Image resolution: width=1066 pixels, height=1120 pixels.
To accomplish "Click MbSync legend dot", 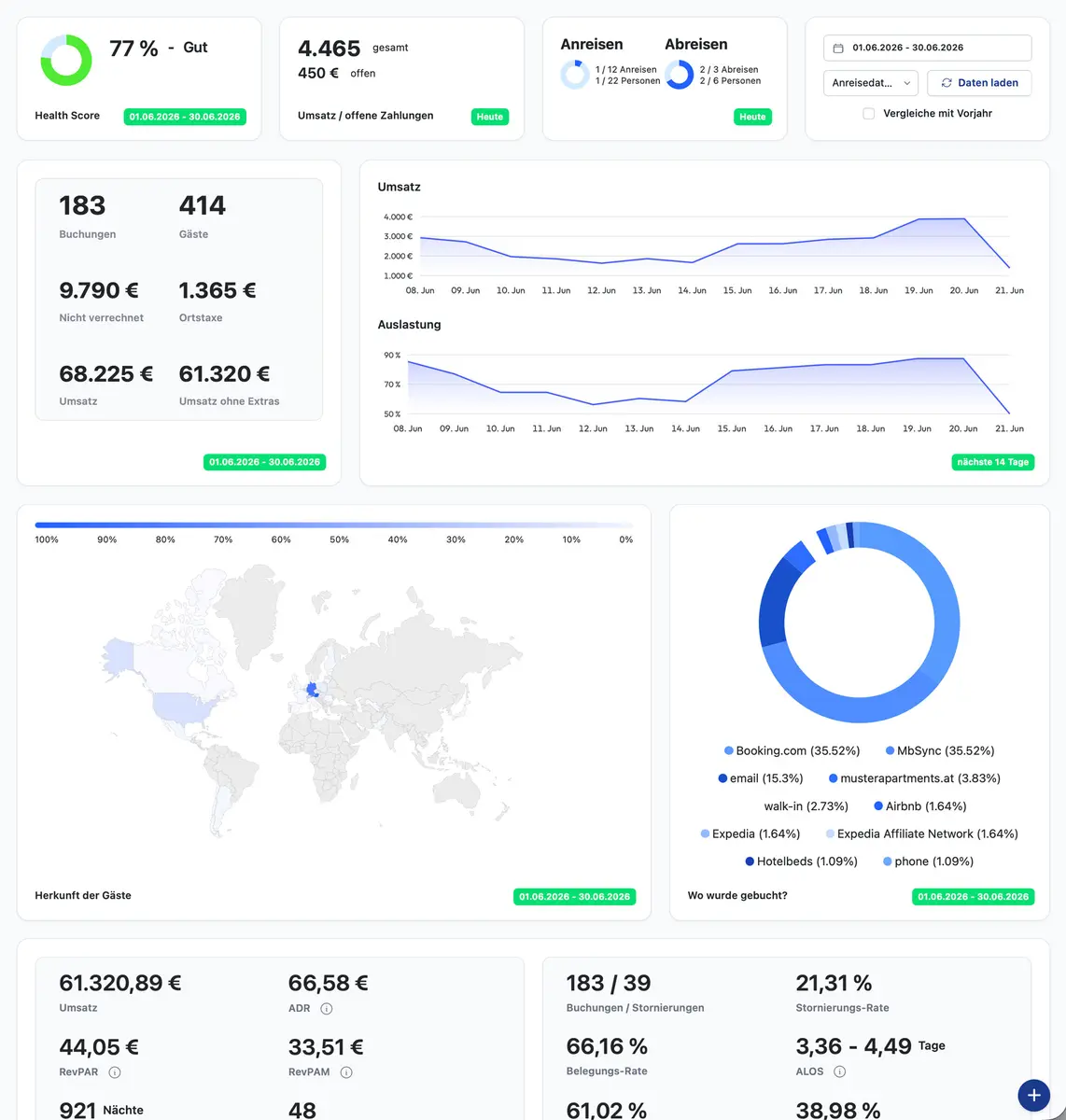I will 891,750.
